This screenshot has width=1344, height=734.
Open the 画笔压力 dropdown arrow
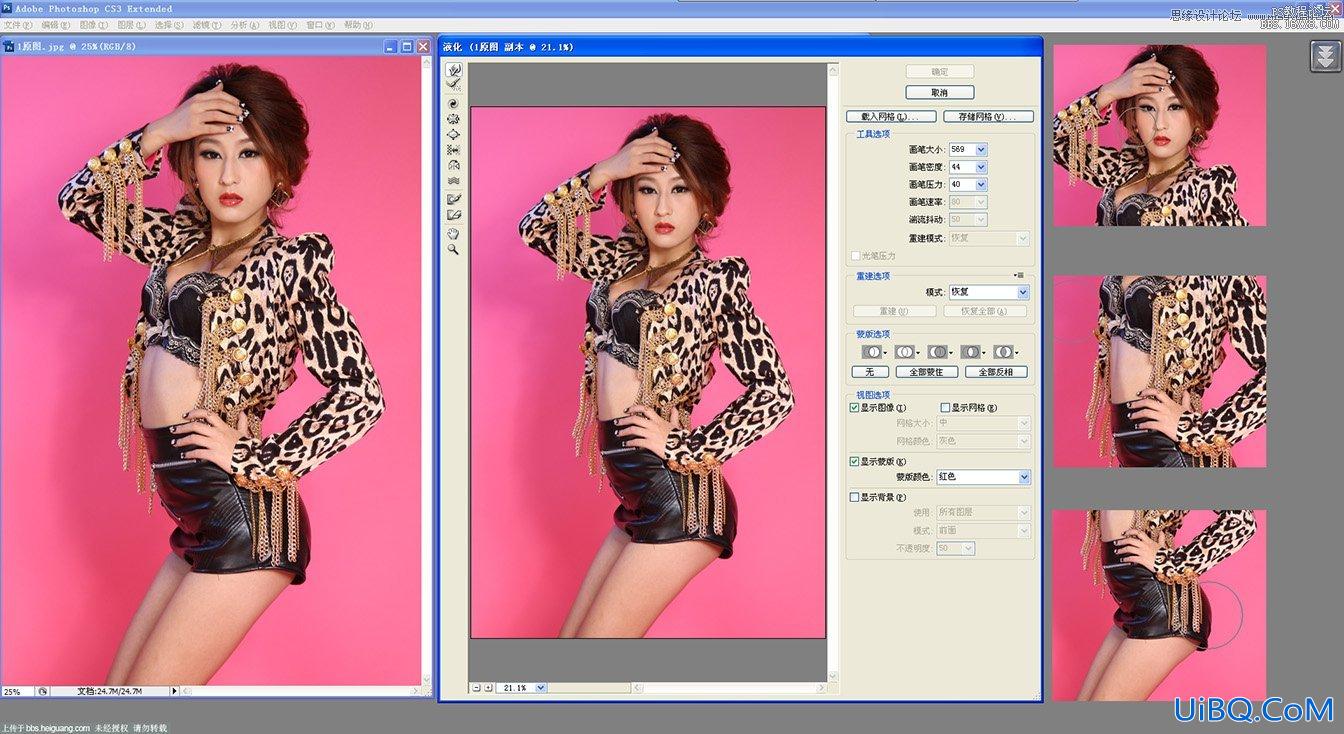tap(981, 185)
